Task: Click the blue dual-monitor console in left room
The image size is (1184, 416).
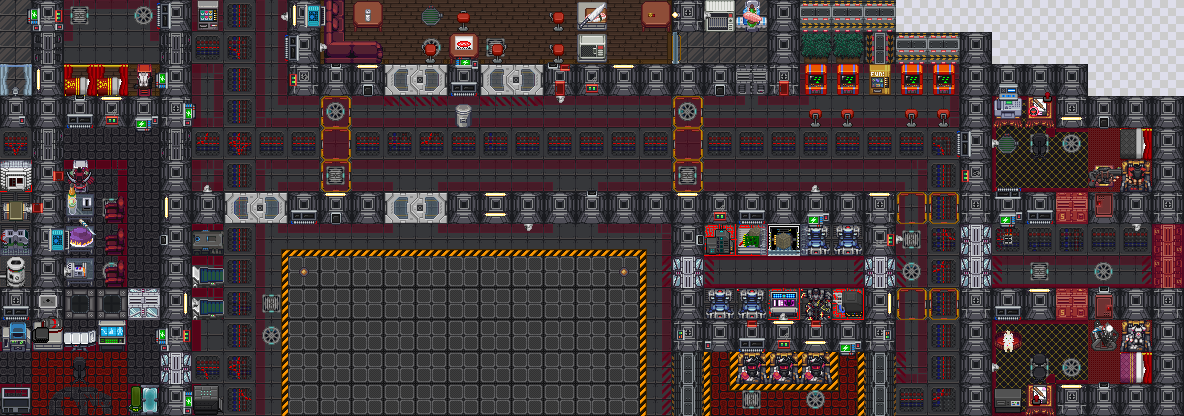Action: [111, 332]
